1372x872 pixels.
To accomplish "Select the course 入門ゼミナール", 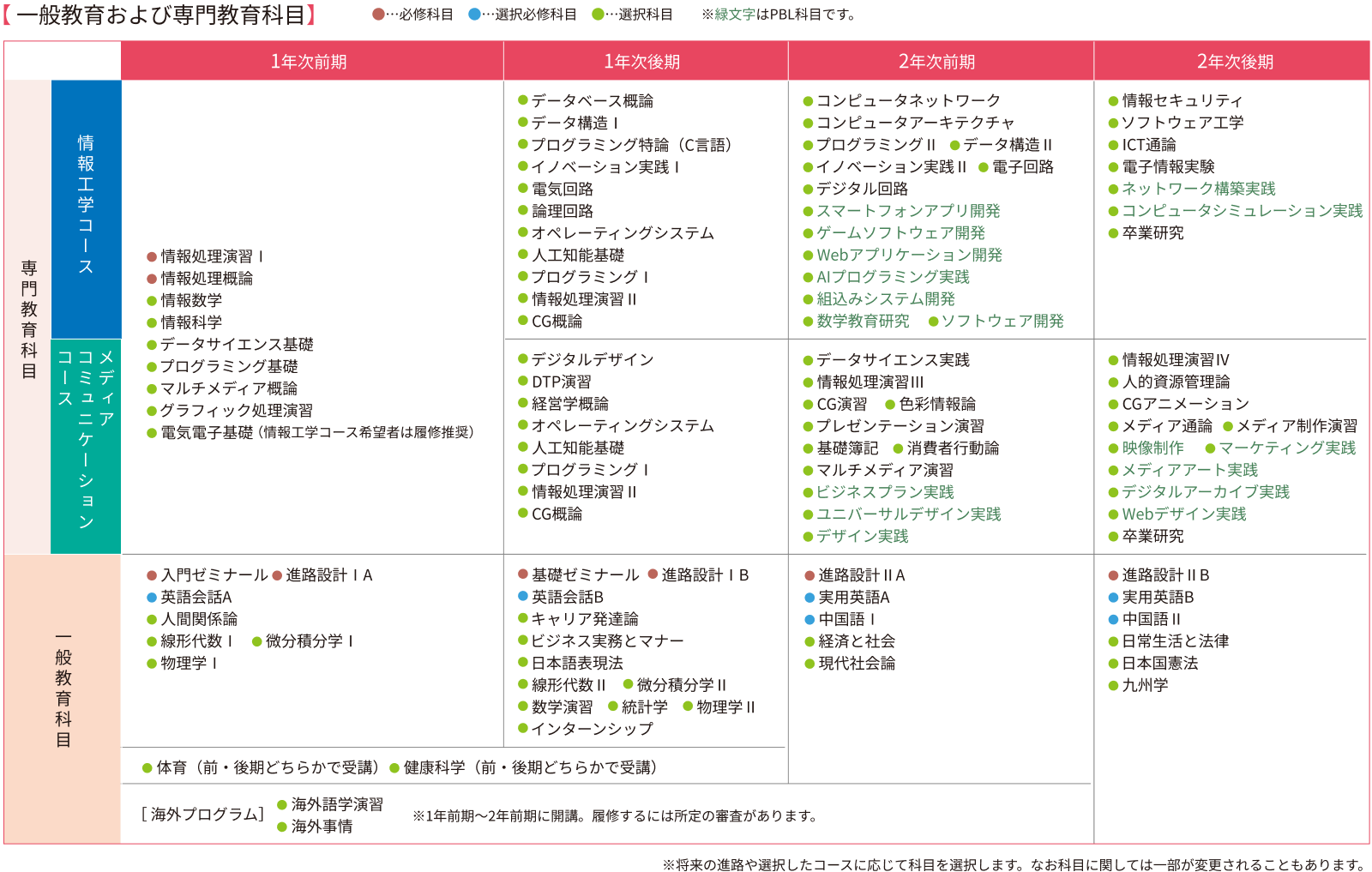I will pos(208,575).
